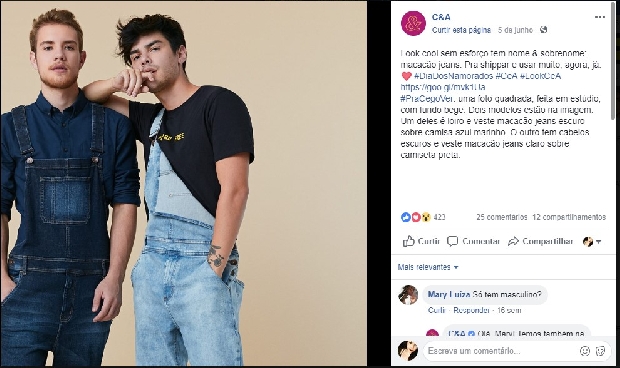Click the Comentar speech bubble icon
Viewport: 620px width, 368px height.
452,241
